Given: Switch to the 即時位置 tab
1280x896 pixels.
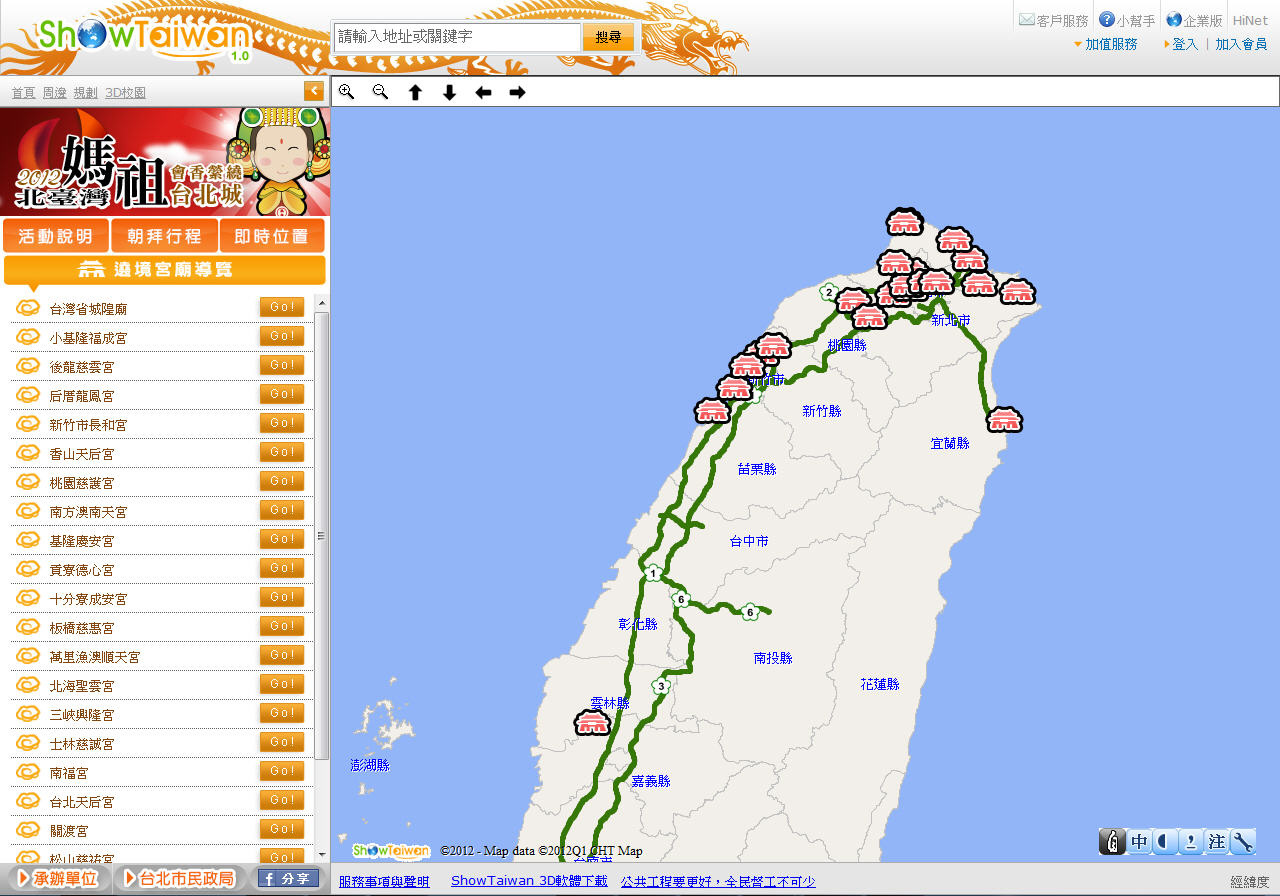Looking at the screenshot, I should [x=271, y=236].
